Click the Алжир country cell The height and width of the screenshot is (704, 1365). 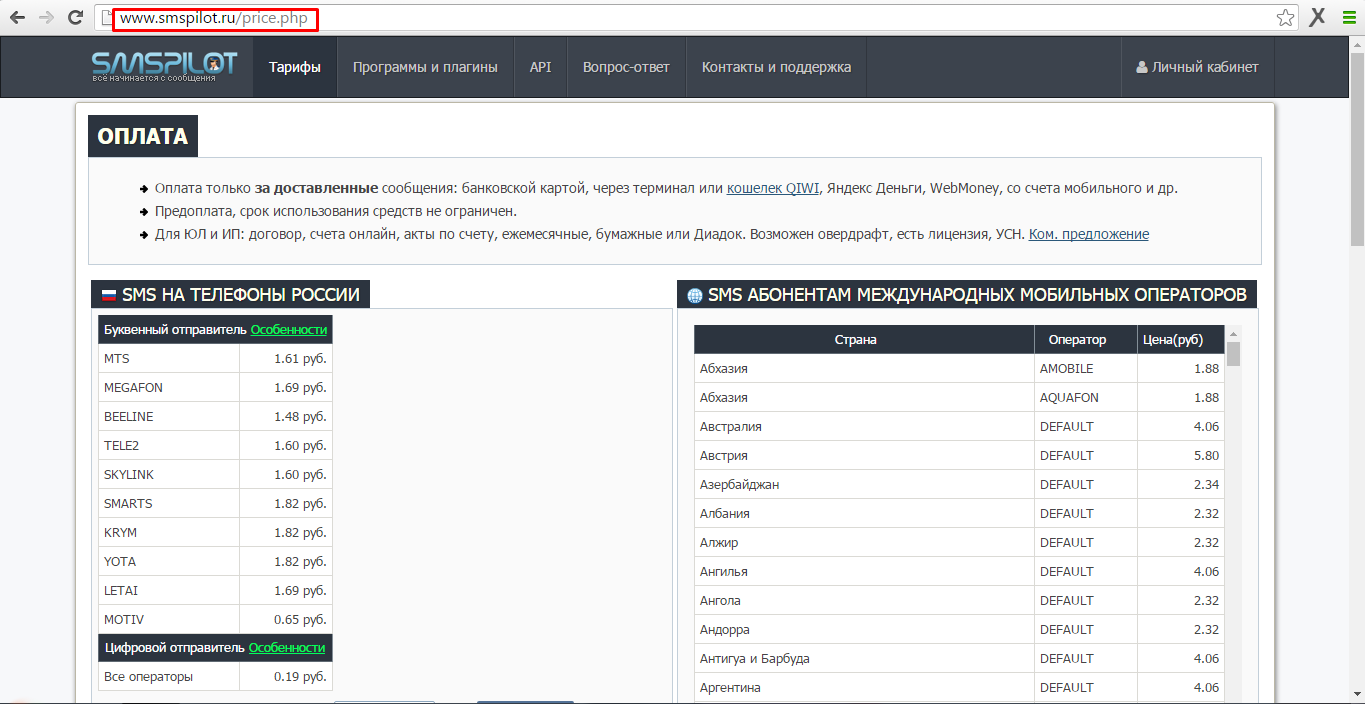[x=864, y=542]
